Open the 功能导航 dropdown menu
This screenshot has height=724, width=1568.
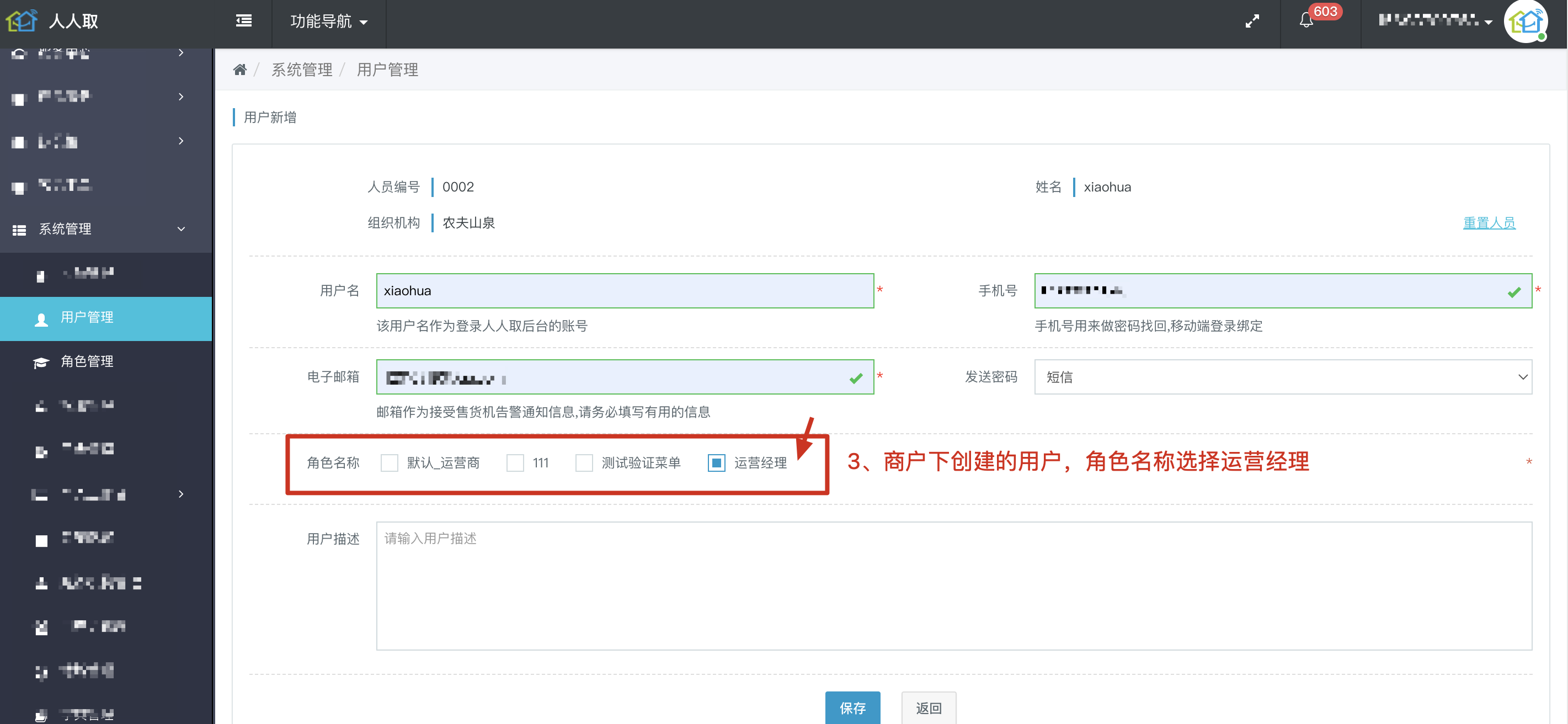pos(329,22)
